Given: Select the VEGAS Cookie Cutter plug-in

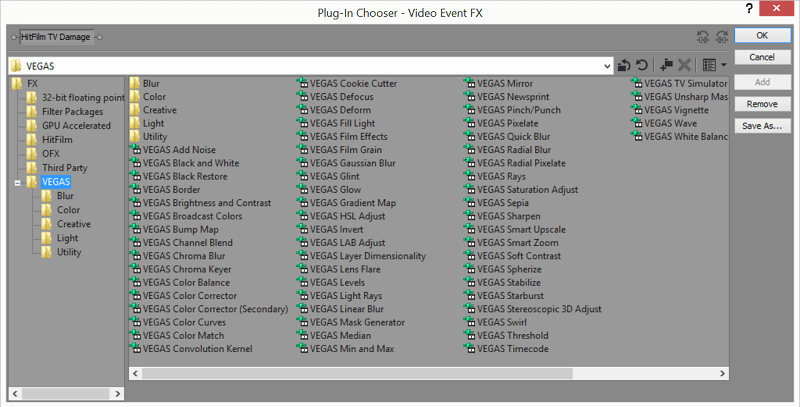Looking at the screenshot, I should tap(347, 83).
